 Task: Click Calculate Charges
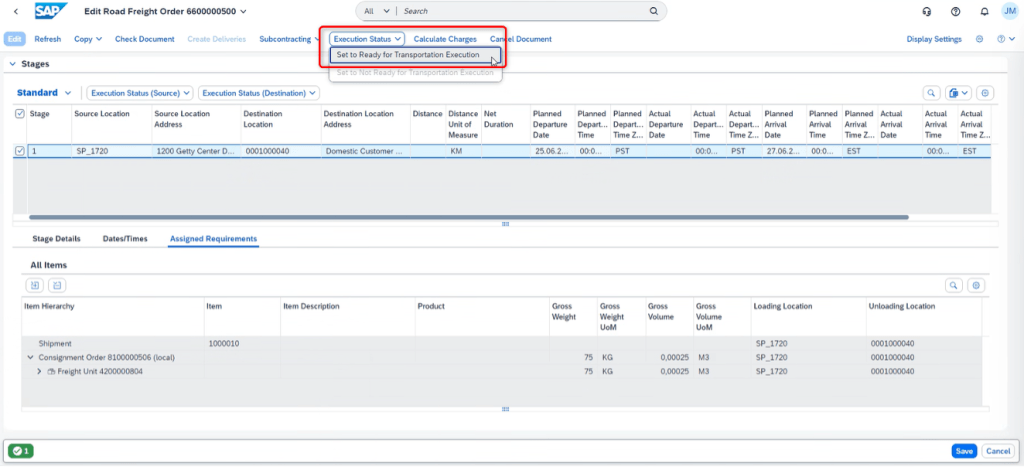click(x=445, y=39)
